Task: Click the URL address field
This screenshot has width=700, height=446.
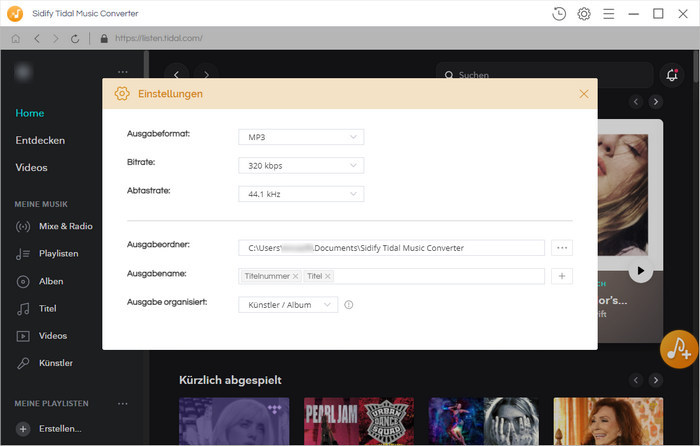Action: (x=159, y=39)
